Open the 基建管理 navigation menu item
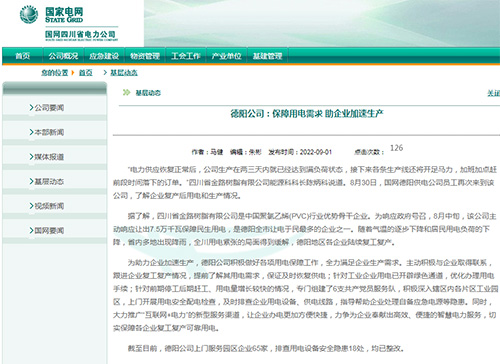Screen dimensions: 500x364 point(267,56)
